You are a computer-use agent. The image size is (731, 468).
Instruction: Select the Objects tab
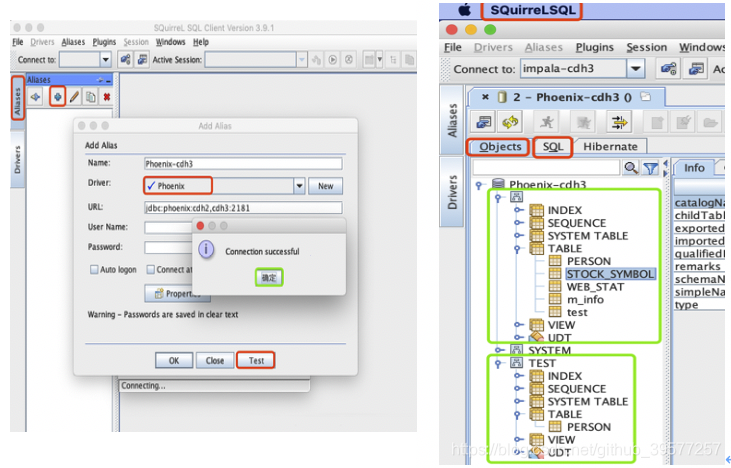click(499, 146)
